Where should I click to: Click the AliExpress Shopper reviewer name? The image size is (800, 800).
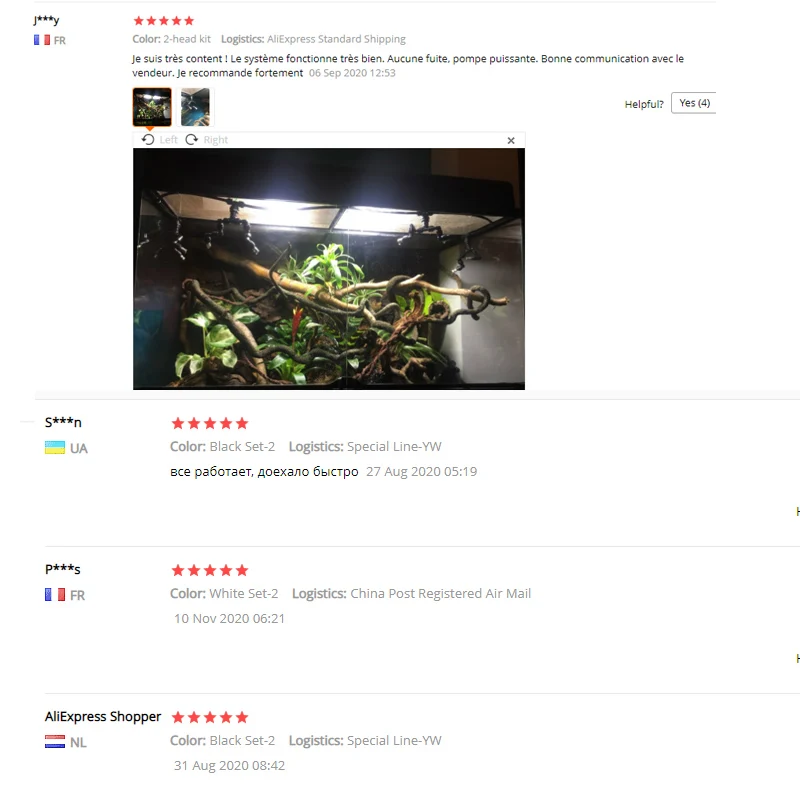coord(103,716)
